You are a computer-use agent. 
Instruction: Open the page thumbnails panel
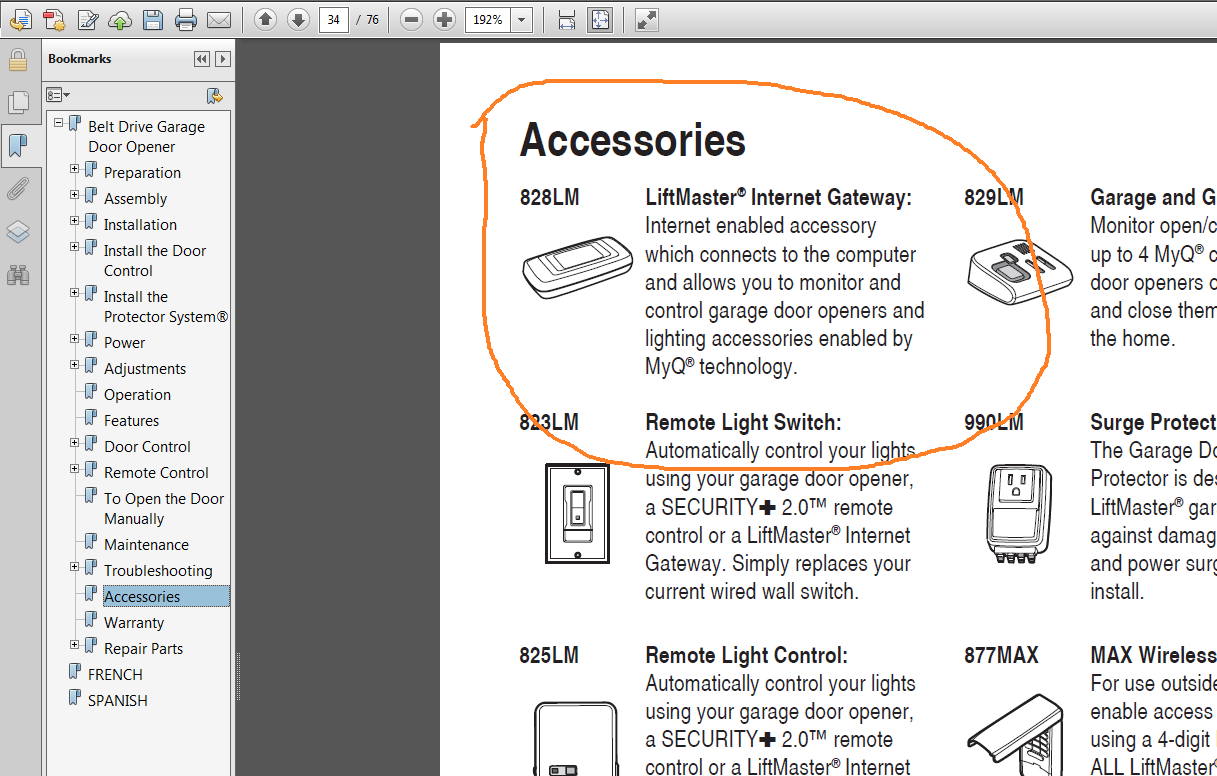pos(18,102)
